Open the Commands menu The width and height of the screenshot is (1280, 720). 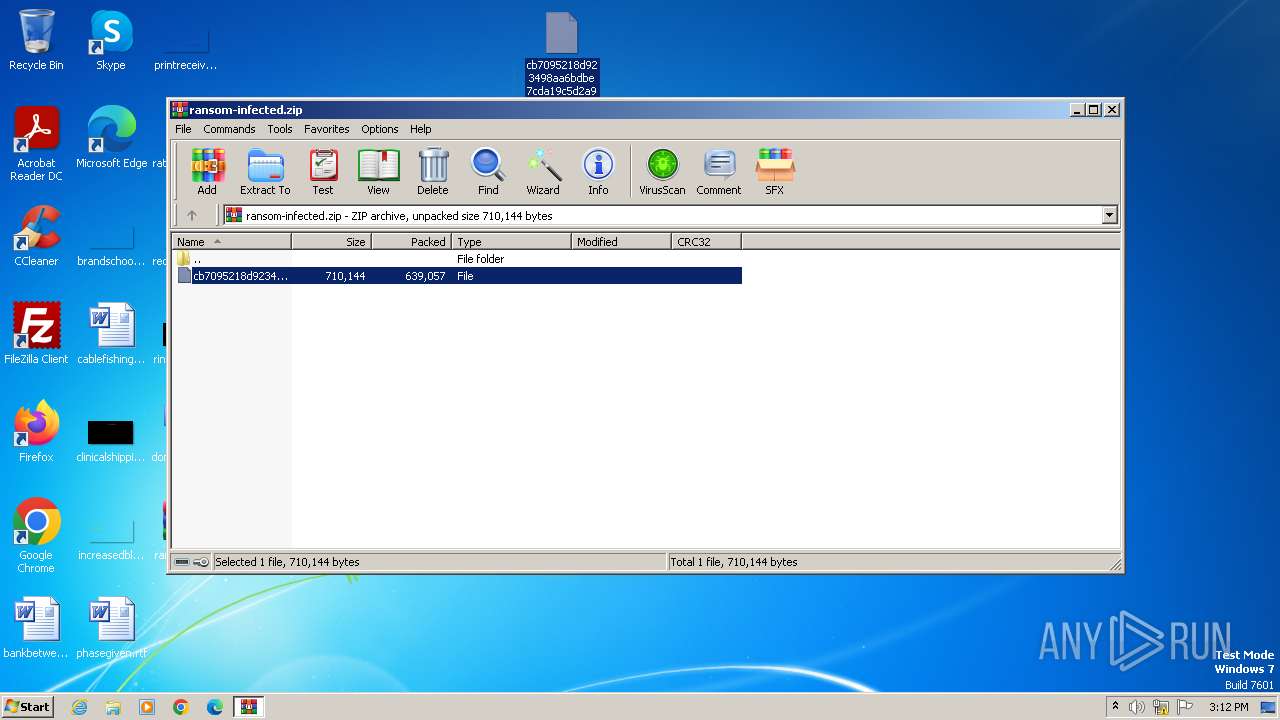(229, 129)
